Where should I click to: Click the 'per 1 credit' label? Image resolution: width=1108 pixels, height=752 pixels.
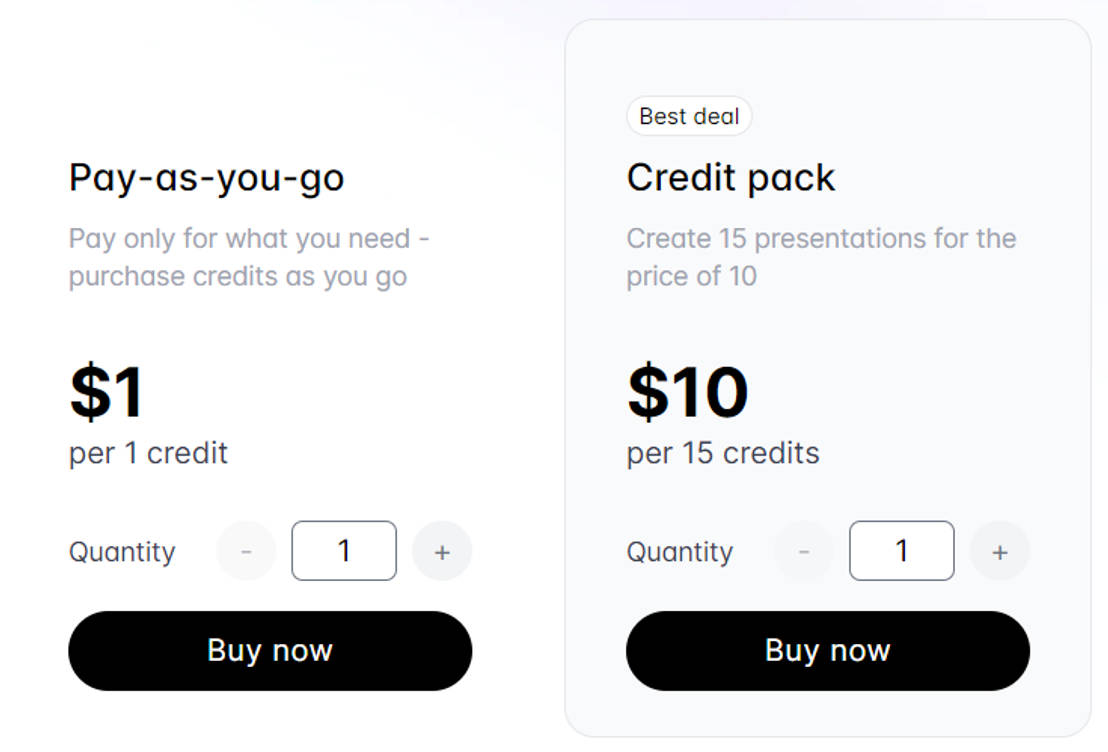point(147,453)
